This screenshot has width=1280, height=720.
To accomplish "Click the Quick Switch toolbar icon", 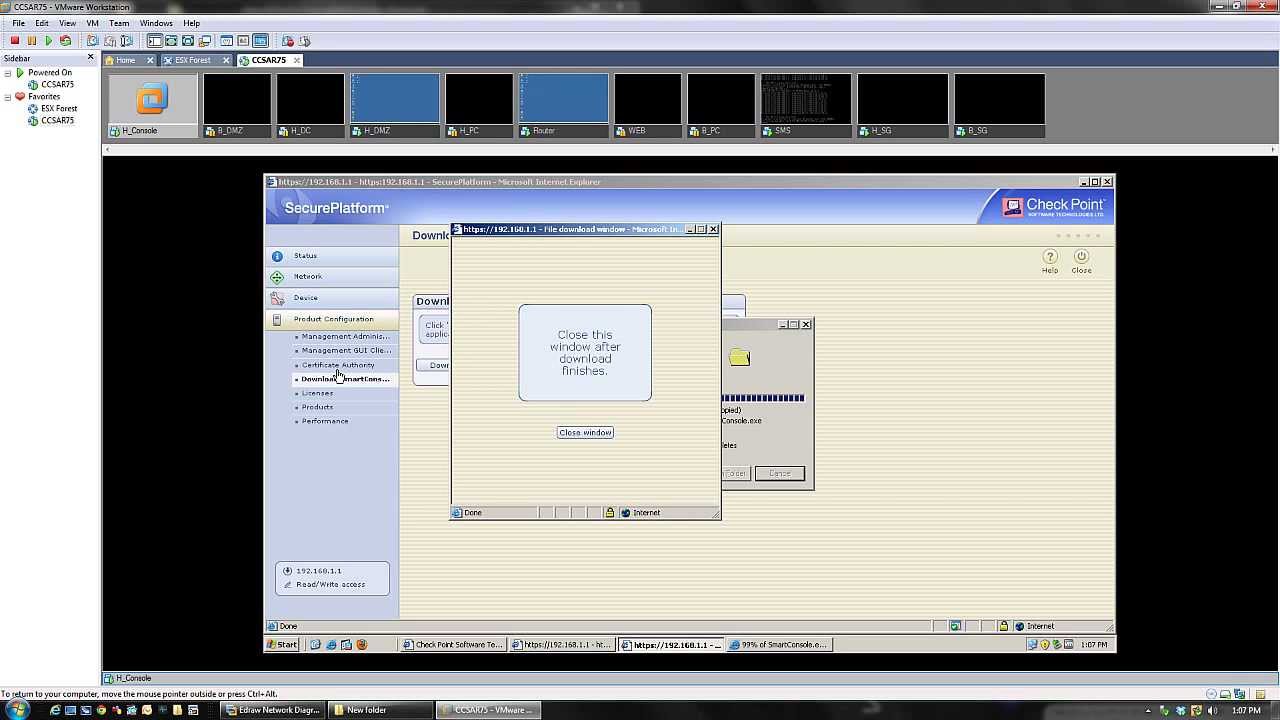I will tap(171, 41).
